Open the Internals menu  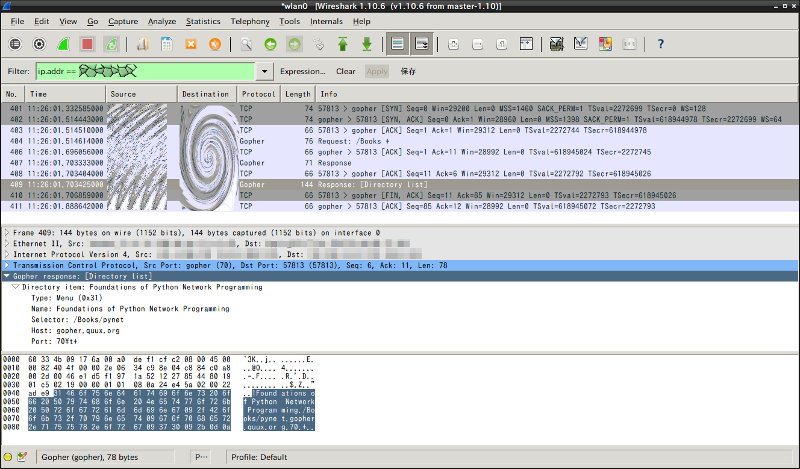pyautogui.click(x=326, y=21)
